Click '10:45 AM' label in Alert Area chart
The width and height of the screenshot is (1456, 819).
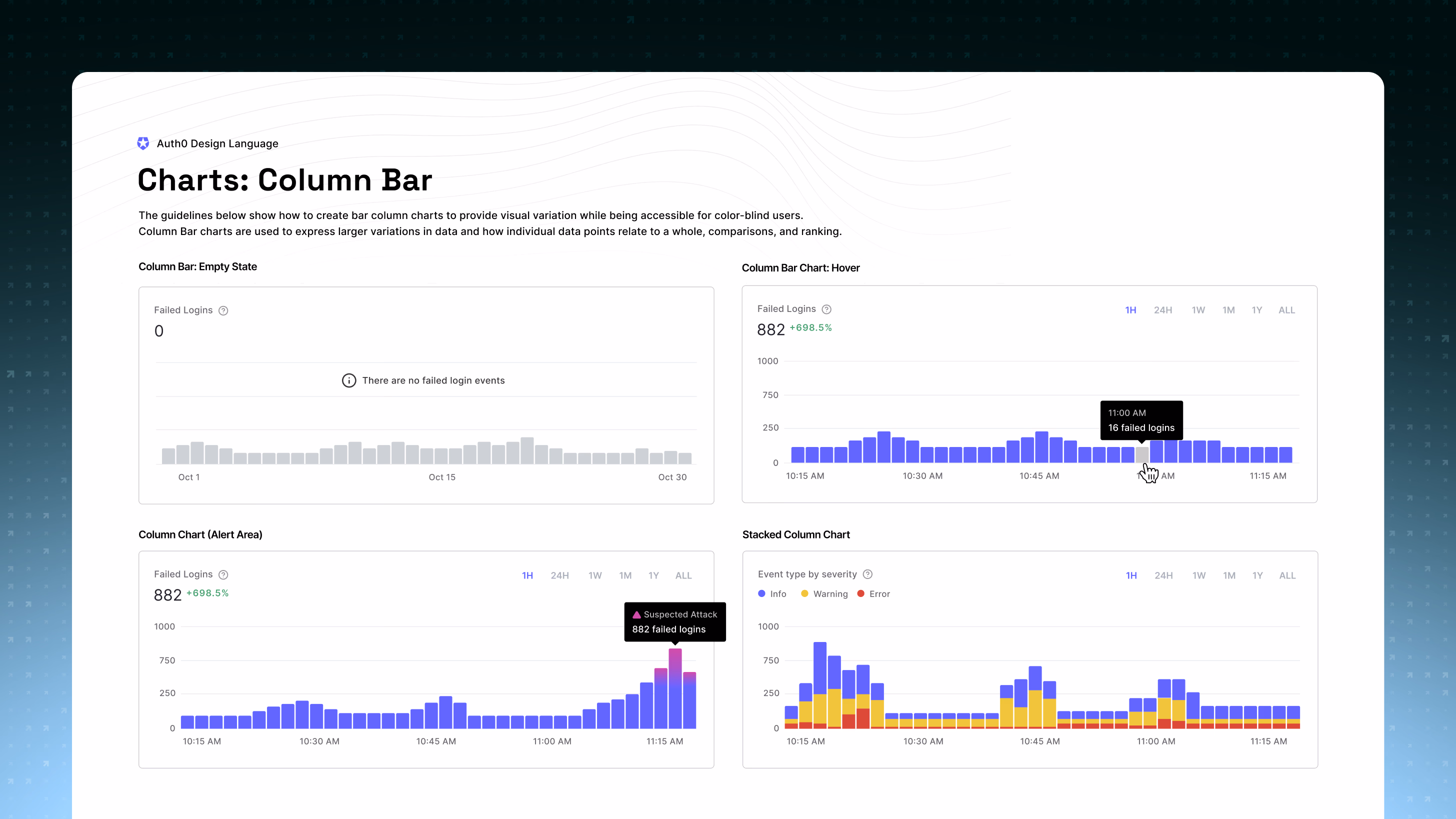point(436,741)
